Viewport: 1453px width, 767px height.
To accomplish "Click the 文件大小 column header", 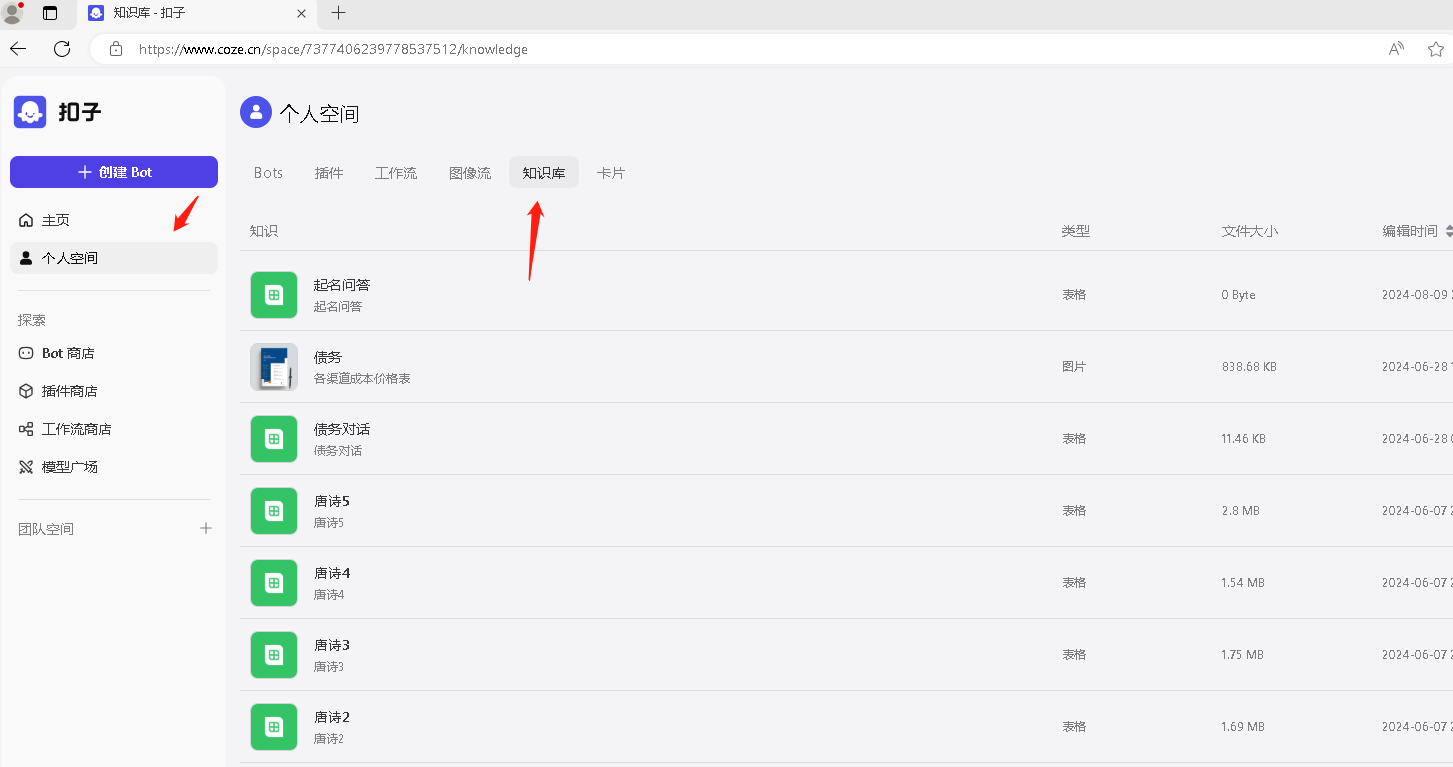I will tap(1250, 231).
